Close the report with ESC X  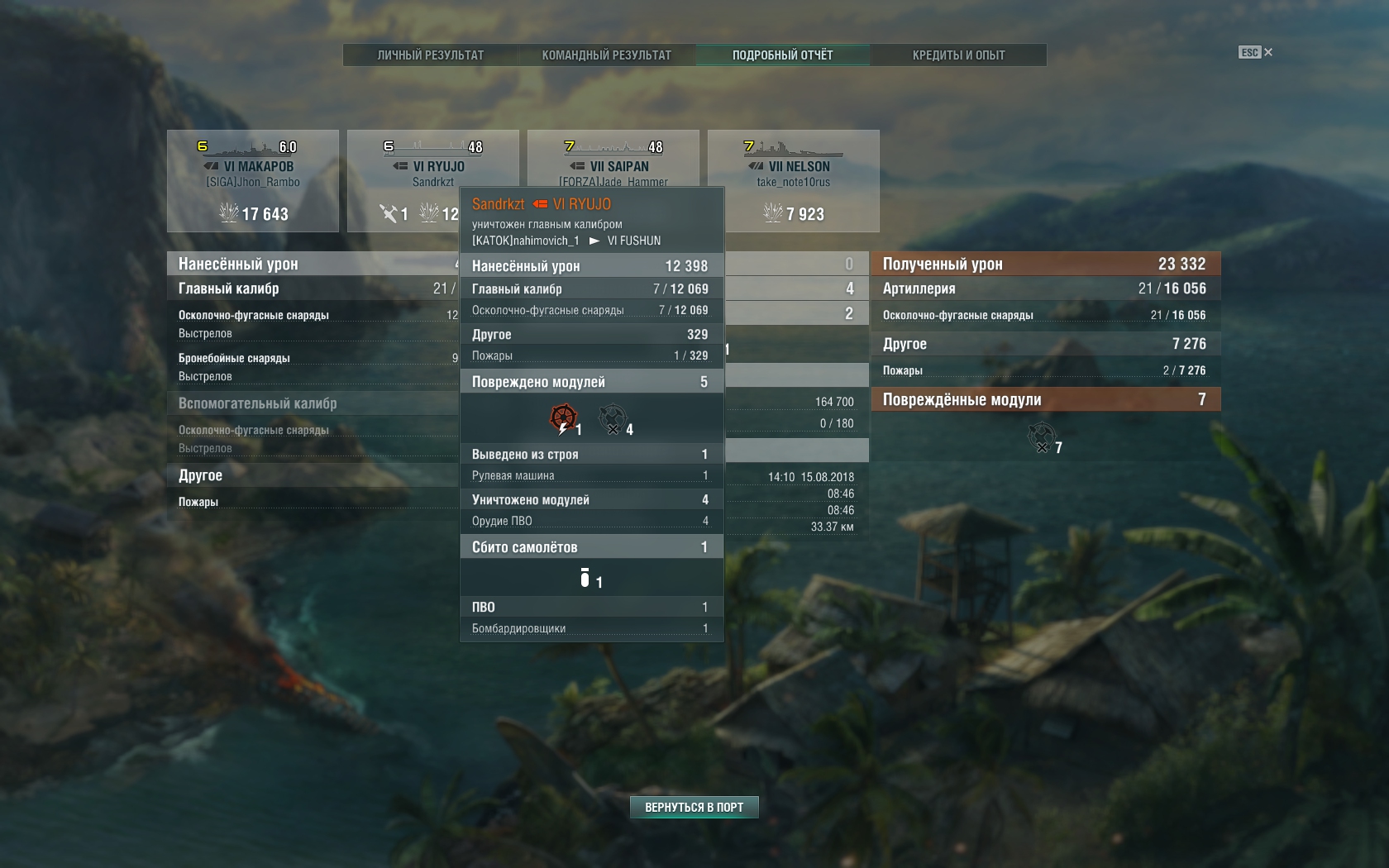point(1256,52)
